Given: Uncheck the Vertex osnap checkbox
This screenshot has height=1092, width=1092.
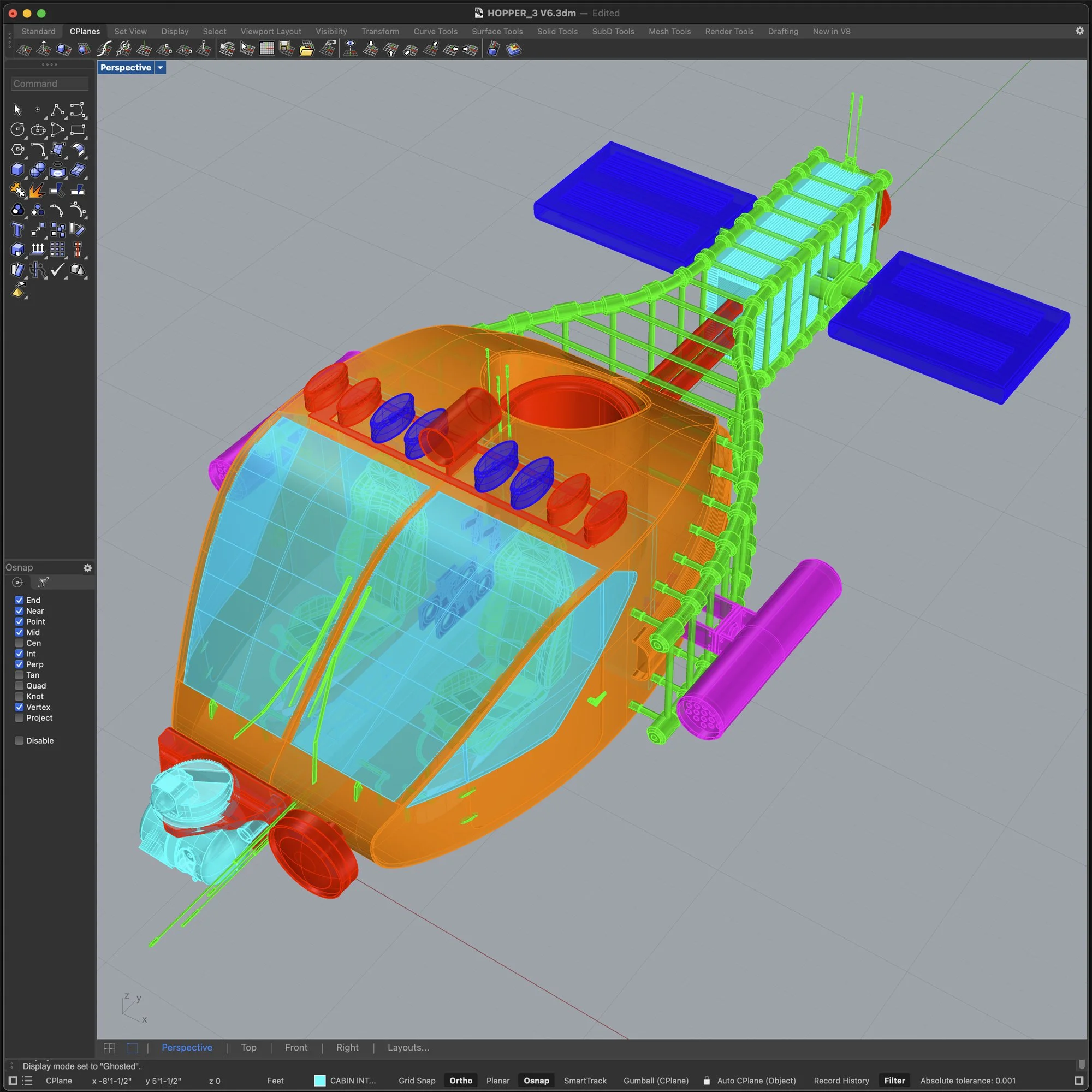Looking at the screenshot, I should (x=19, y=707).
